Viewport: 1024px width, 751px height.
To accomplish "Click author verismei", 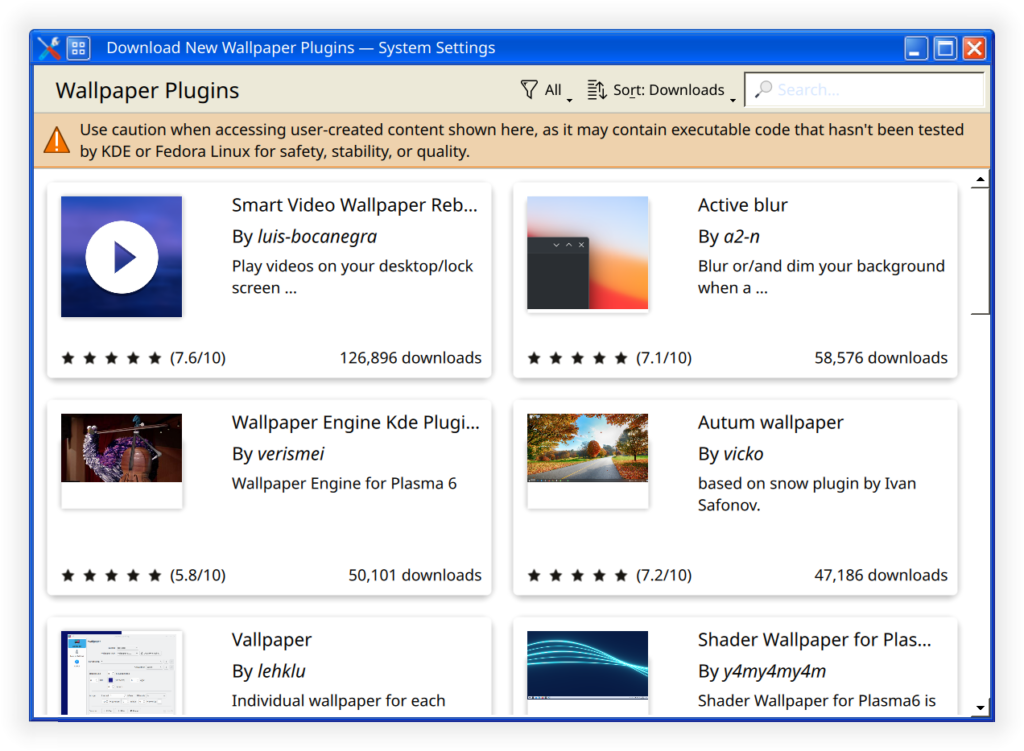I will point(291,454).
